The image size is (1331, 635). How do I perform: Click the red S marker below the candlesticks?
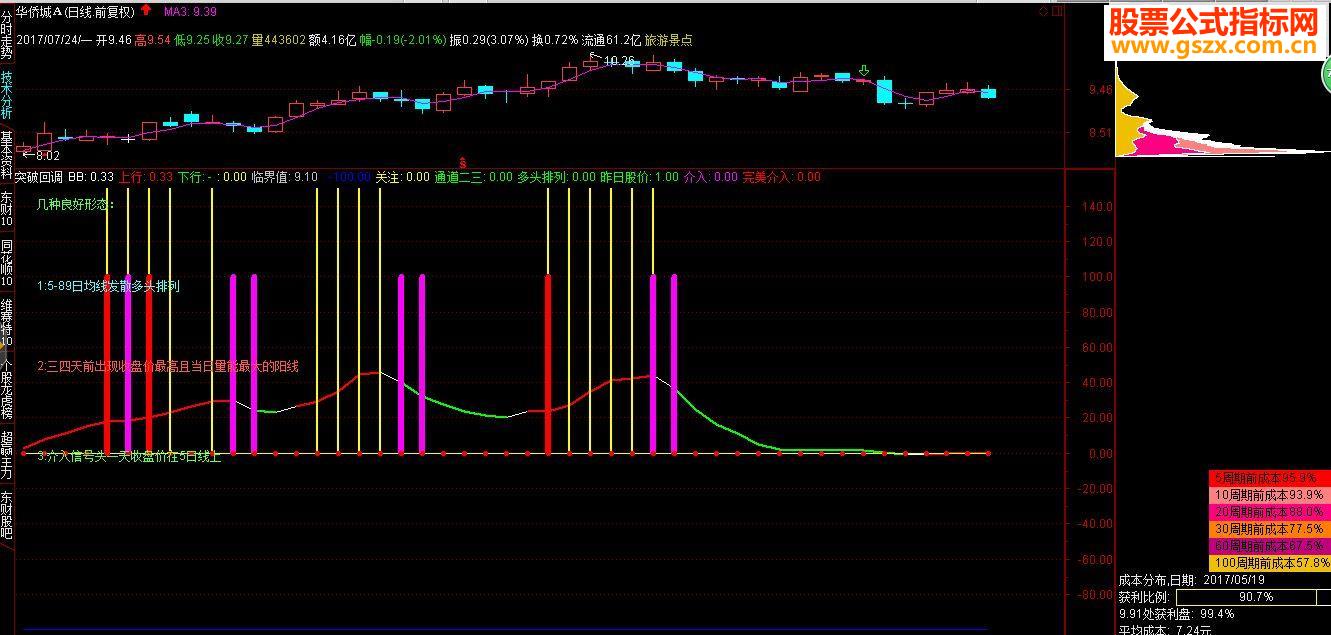(x=462, y=160)
